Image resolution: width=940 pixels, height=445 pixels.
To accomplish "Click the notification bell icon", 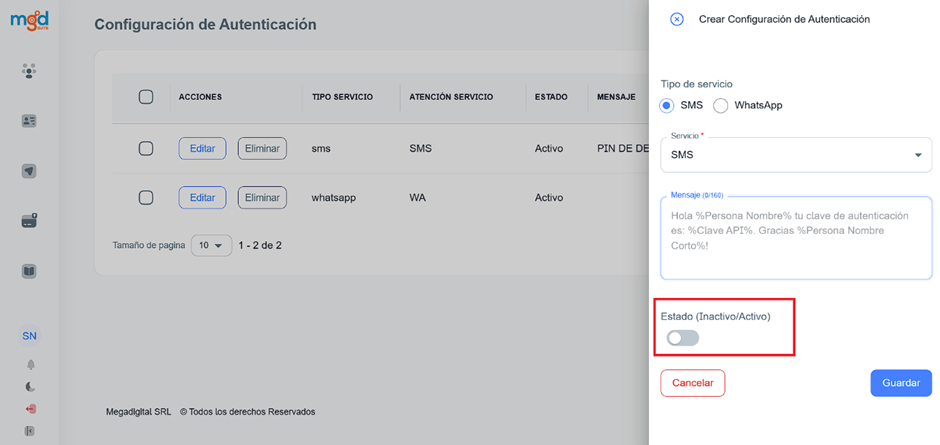I will coord(29,365).
